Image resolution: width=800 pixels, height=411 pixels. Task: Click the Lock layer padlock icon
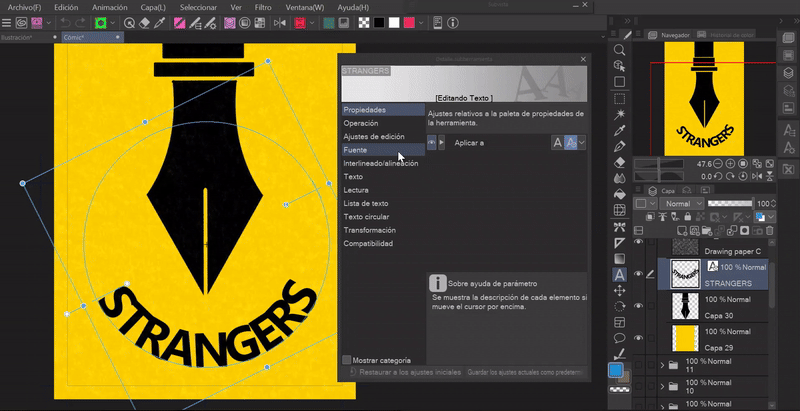point(687,217)
